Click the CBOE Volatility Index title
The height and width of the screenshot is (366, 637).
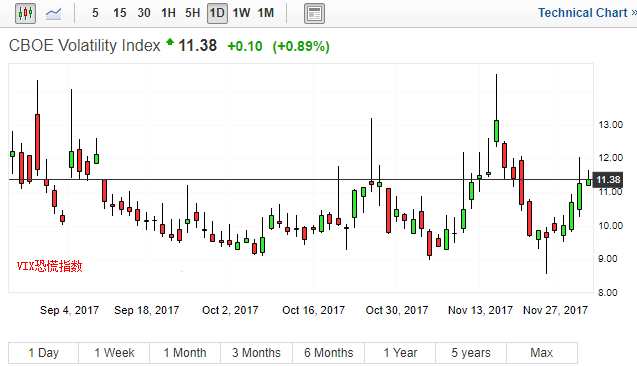point(84,45)
